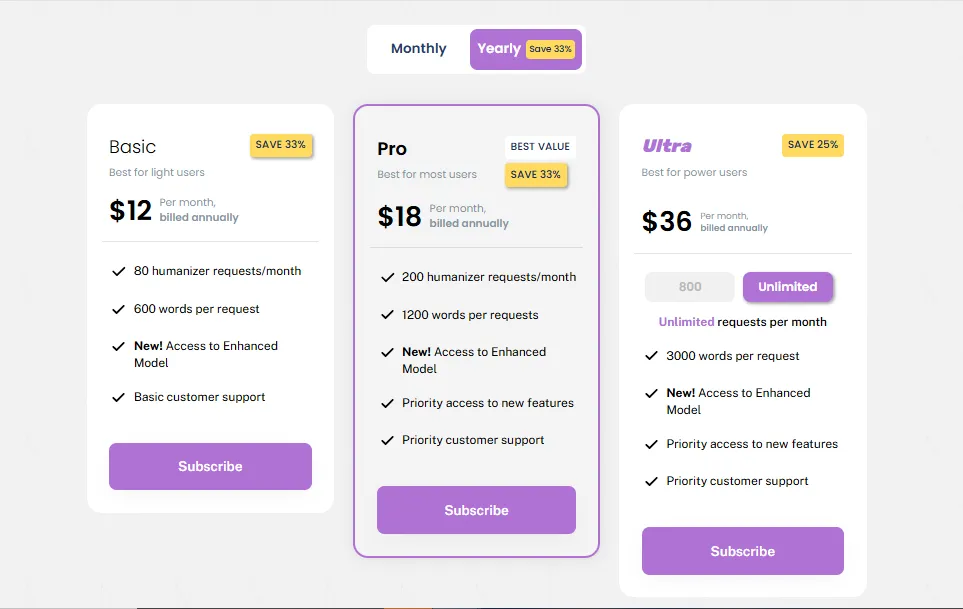Click the checkmark beside 80 humanizer requests/month

[117, 270]
